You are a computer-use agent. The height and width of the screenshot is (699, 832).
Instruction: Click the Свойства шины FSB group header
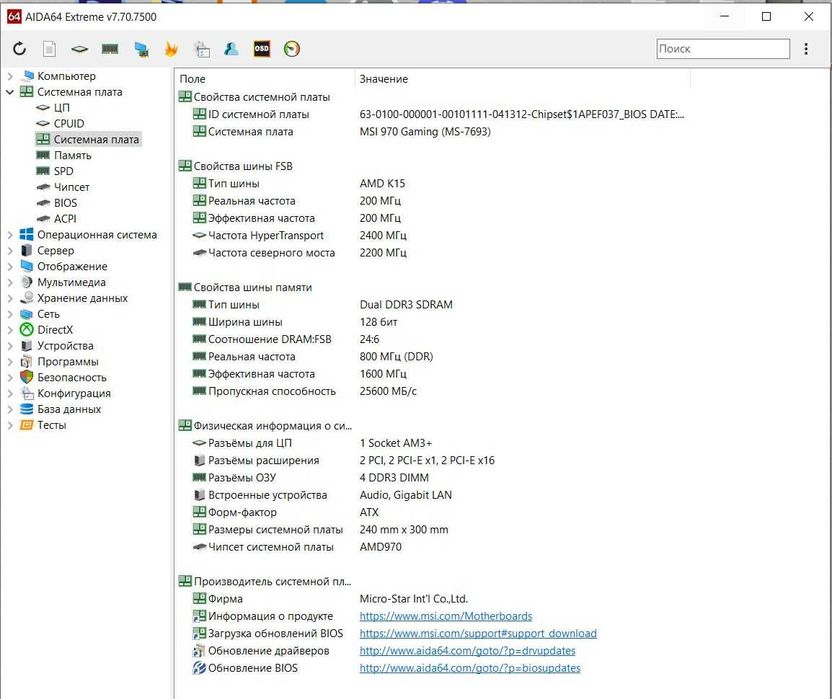(x=236, y=167)
